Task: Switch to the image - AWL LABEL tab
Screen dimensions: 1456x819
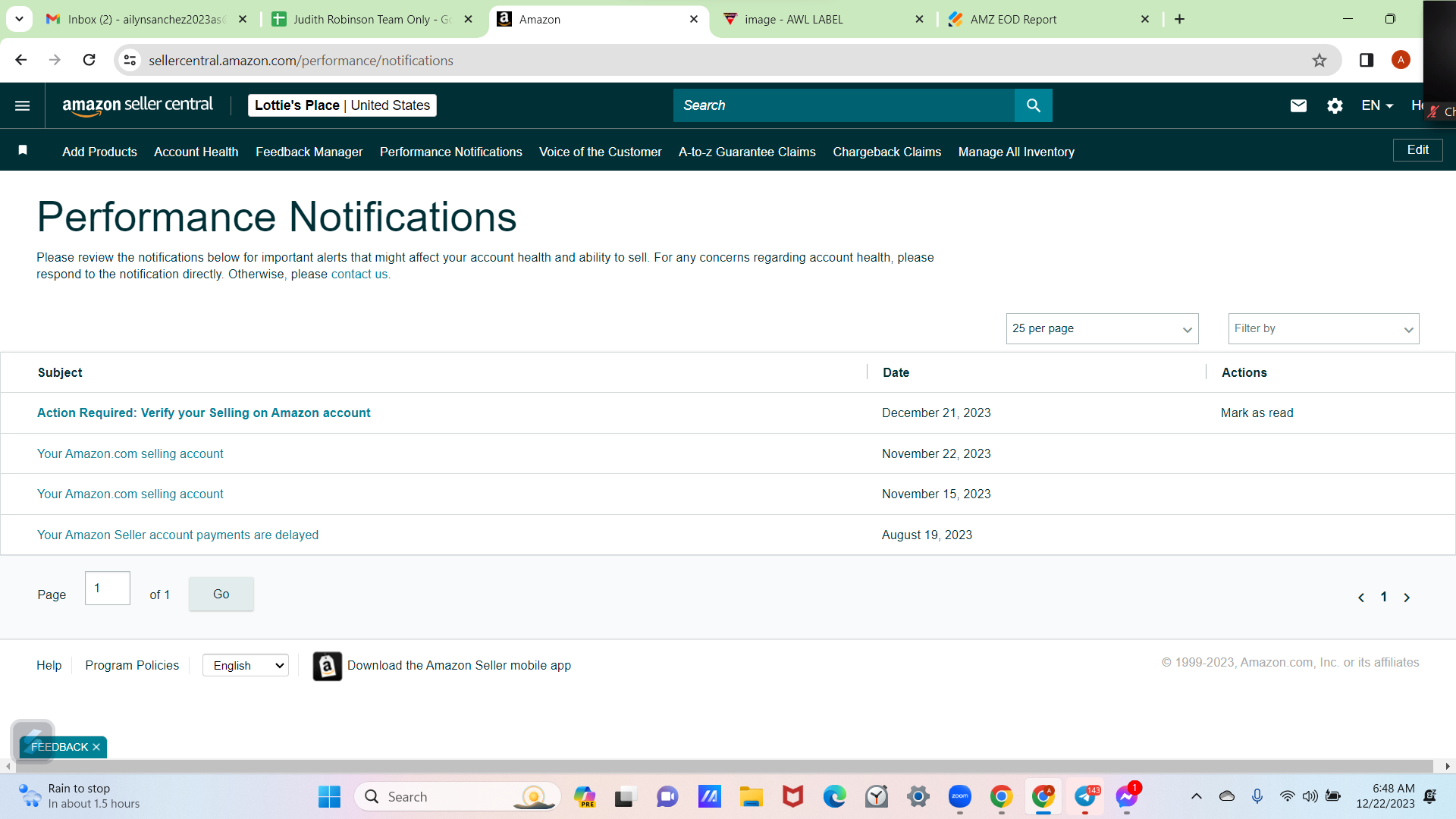Action: (824, 19)
